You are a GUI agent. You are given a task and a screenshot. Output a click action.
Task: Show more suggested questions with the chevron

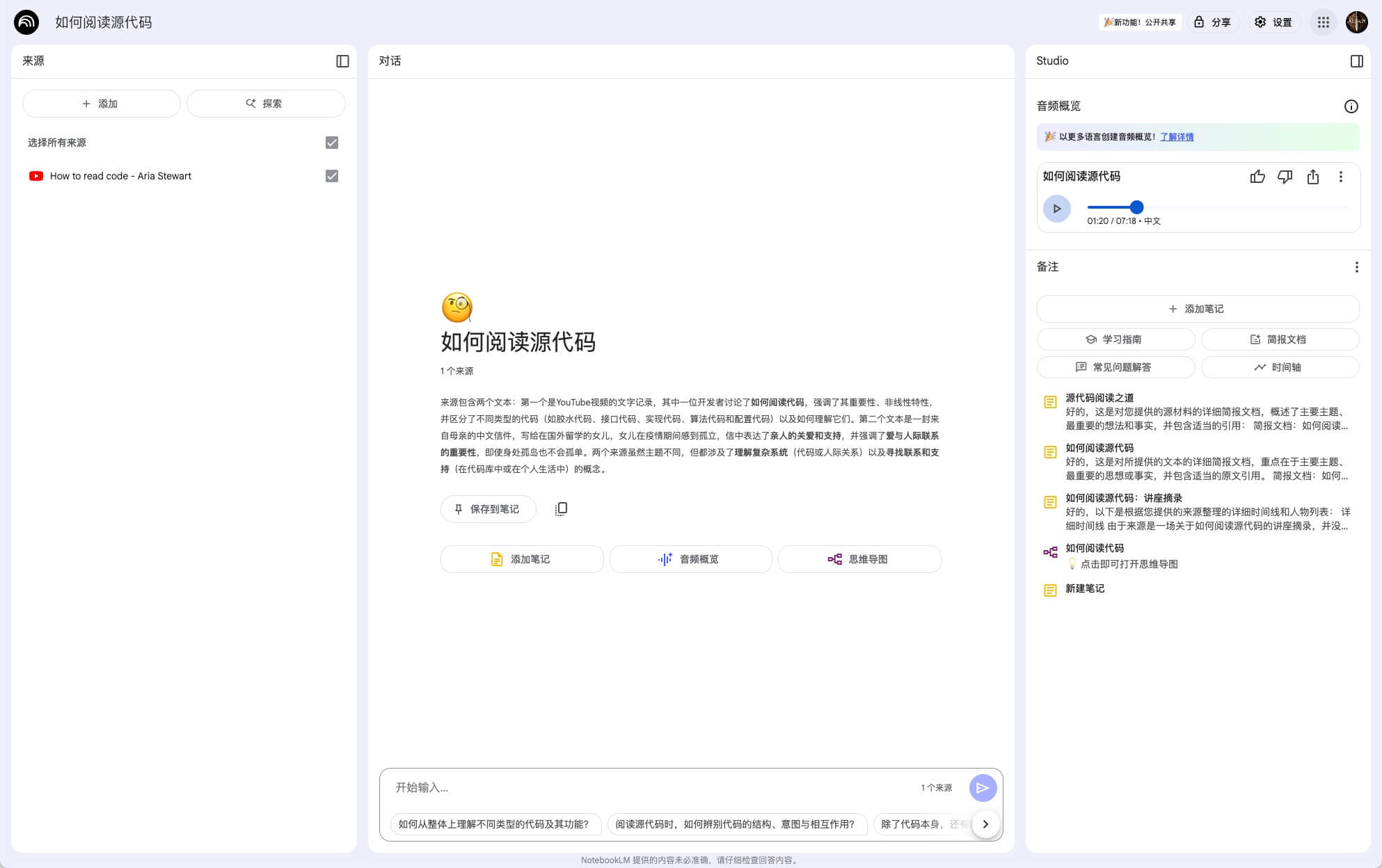pos(985,824)
